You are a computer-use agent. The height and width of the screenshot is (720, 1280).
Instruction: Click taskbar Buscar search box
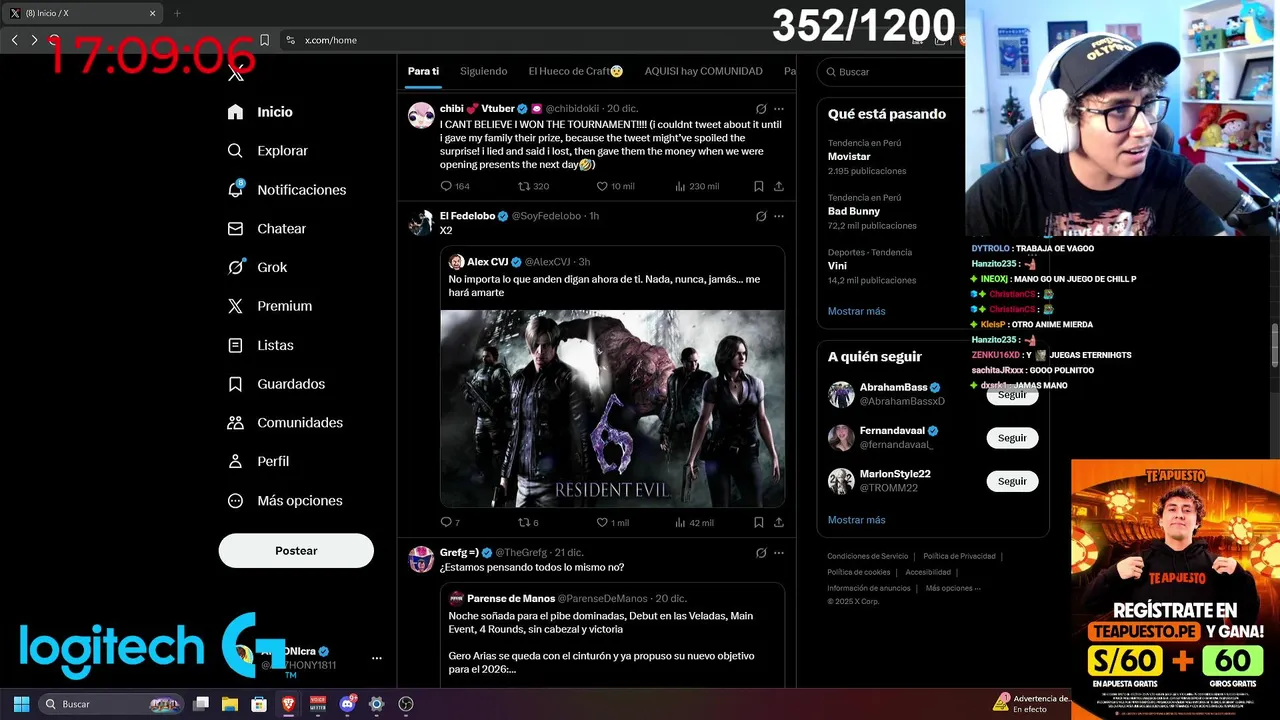pyautogui.click(x=111, y=704)
